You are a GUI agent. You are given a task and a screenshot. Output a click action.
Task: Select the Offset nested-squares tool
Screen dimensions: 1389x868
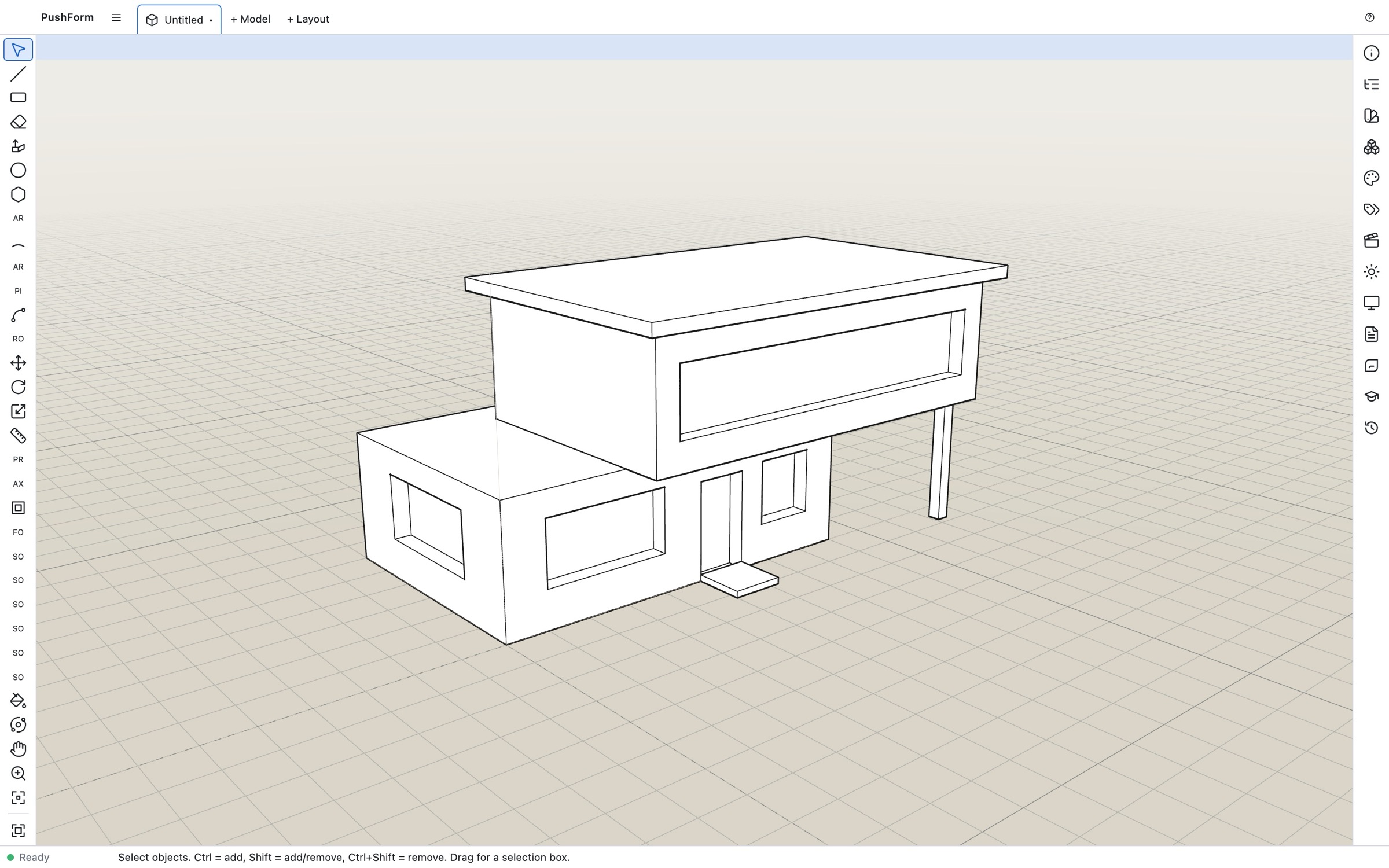click(18, 508)
